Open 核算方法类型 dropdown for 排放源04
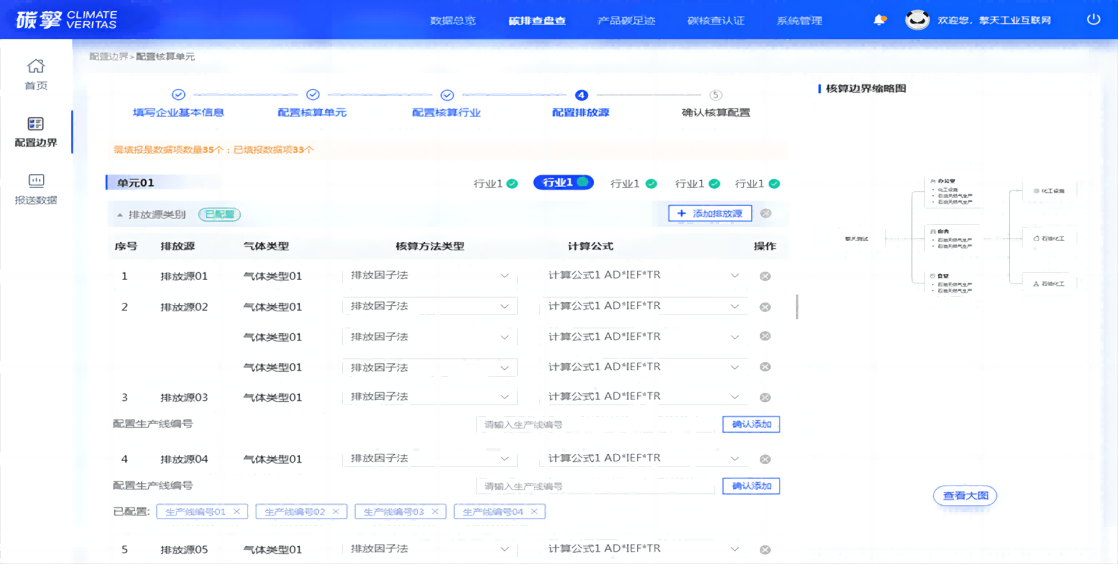Viewport: 1118px width, 564px height. pos(430,458)
